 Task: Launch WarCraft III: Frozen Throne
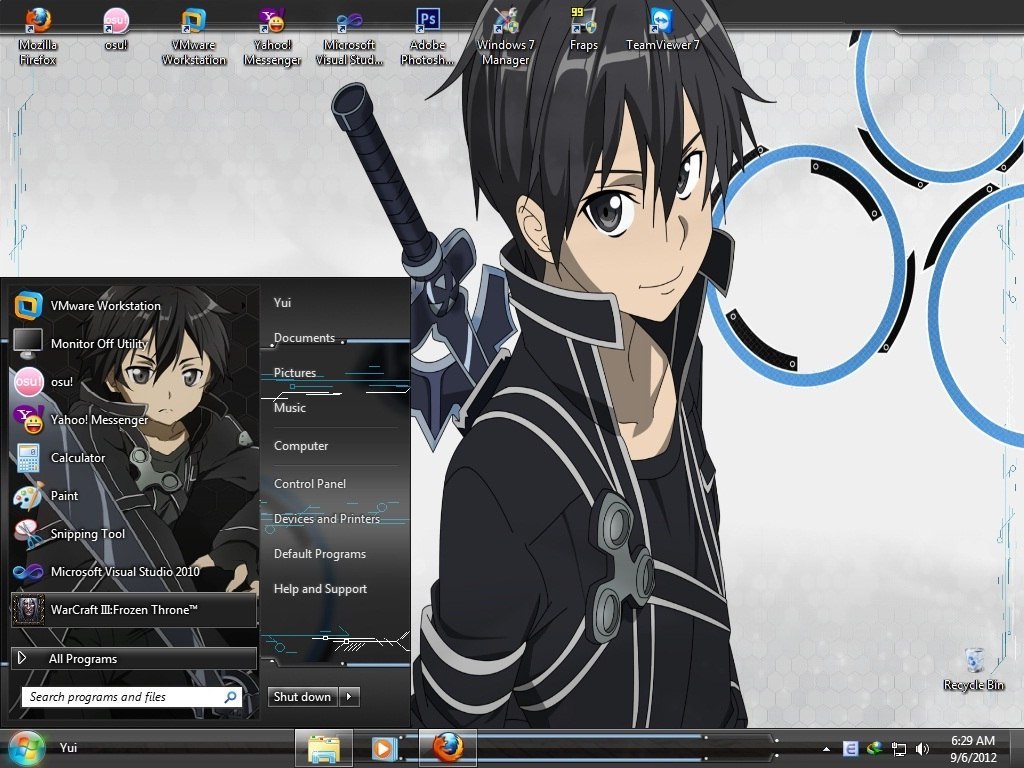(x=134, y=610)
